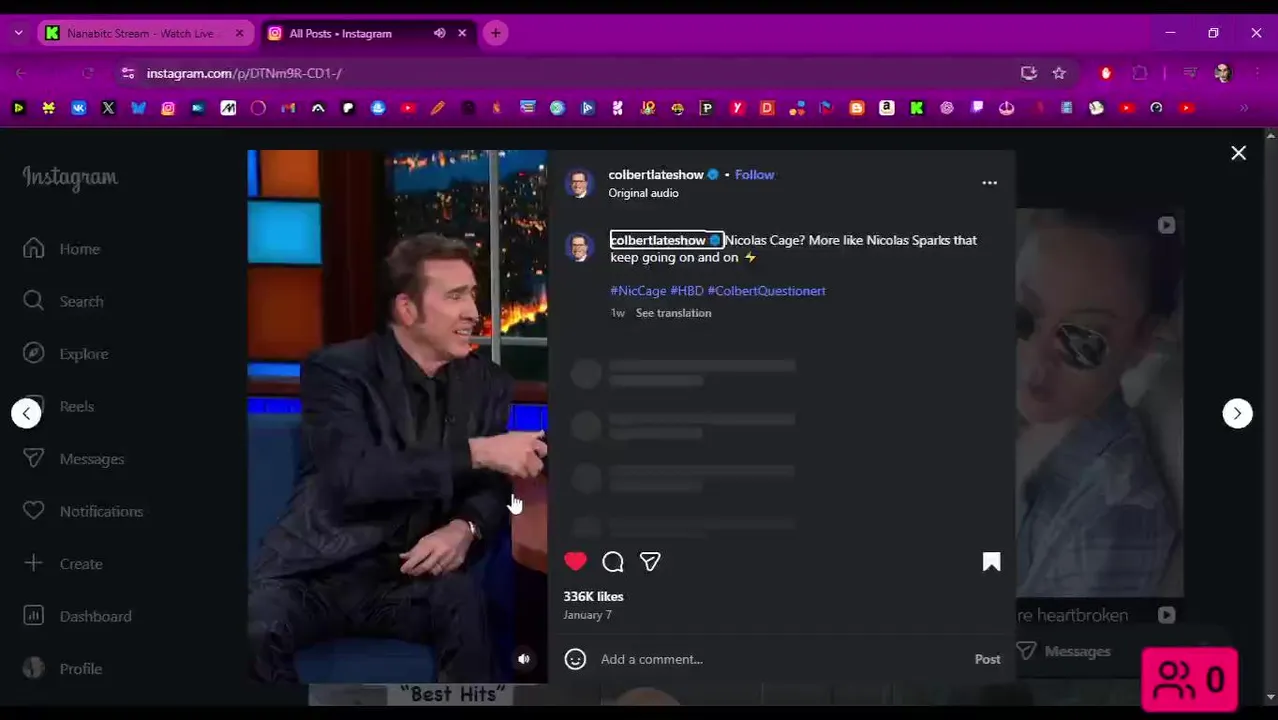Go to the next post arrow

click(x=1237, y=413)
